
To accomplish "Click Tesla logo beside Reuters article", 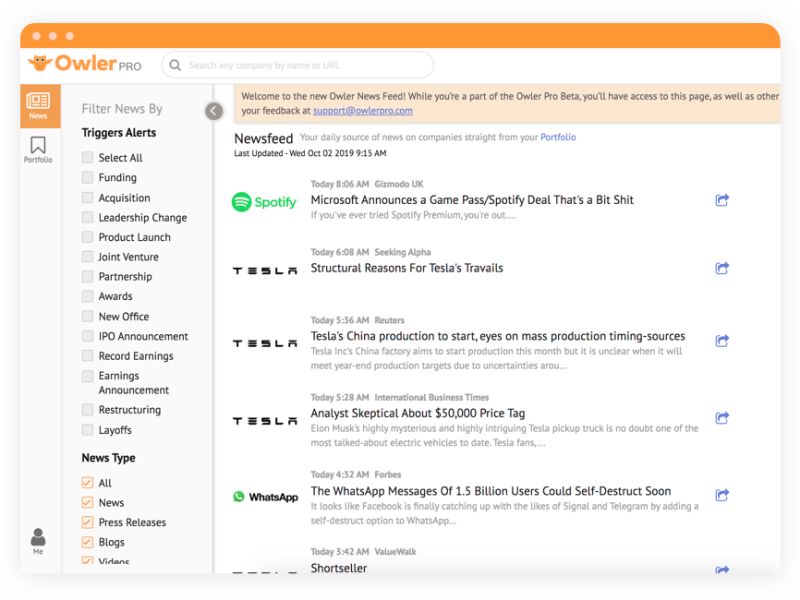I will 265,343.
